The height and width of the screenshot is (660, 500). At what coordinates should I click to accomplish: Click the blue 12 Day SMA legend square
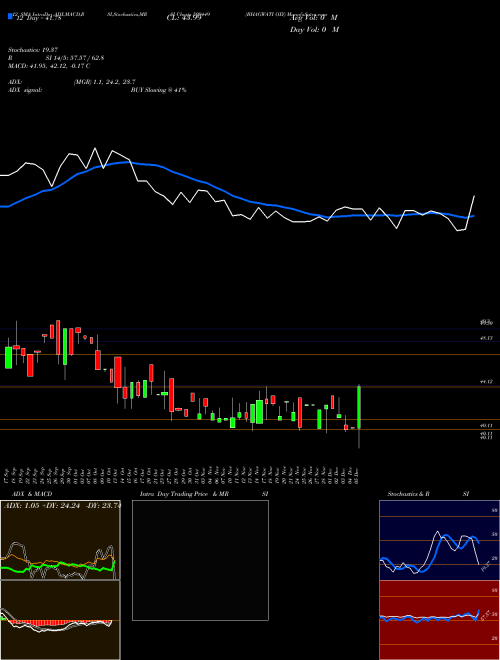point(10,17)
